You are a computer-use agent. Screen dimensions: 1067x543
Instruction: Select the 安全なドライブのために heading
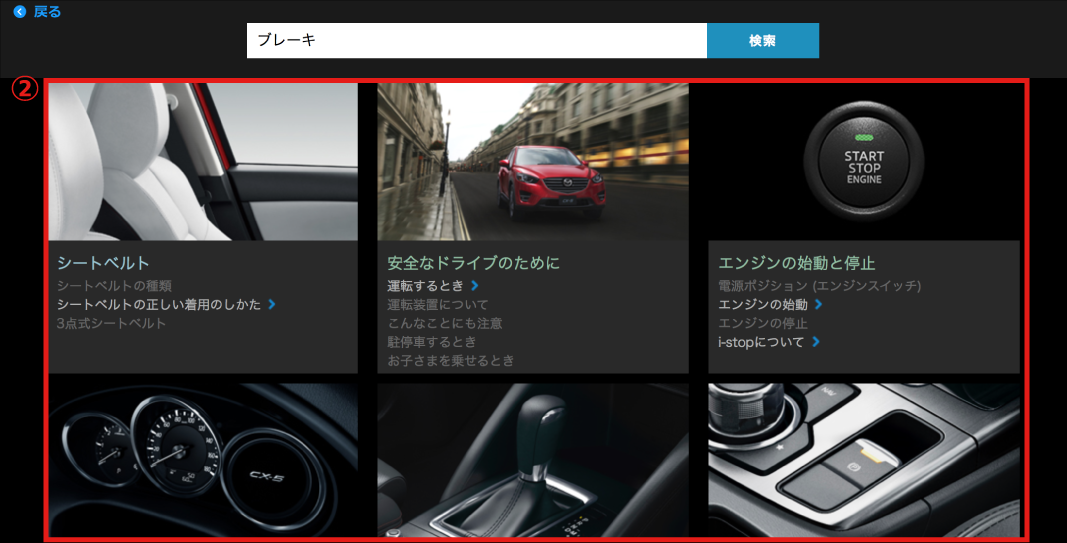point(473,263)
